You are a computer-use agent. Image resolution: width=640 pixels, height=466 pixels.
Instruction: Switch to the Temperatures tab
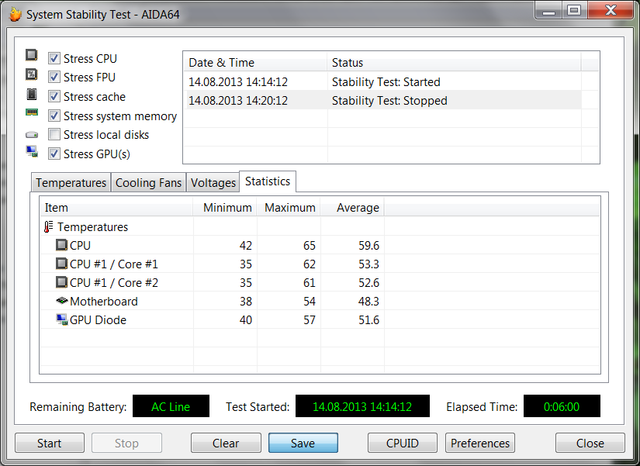pos(70,183)
